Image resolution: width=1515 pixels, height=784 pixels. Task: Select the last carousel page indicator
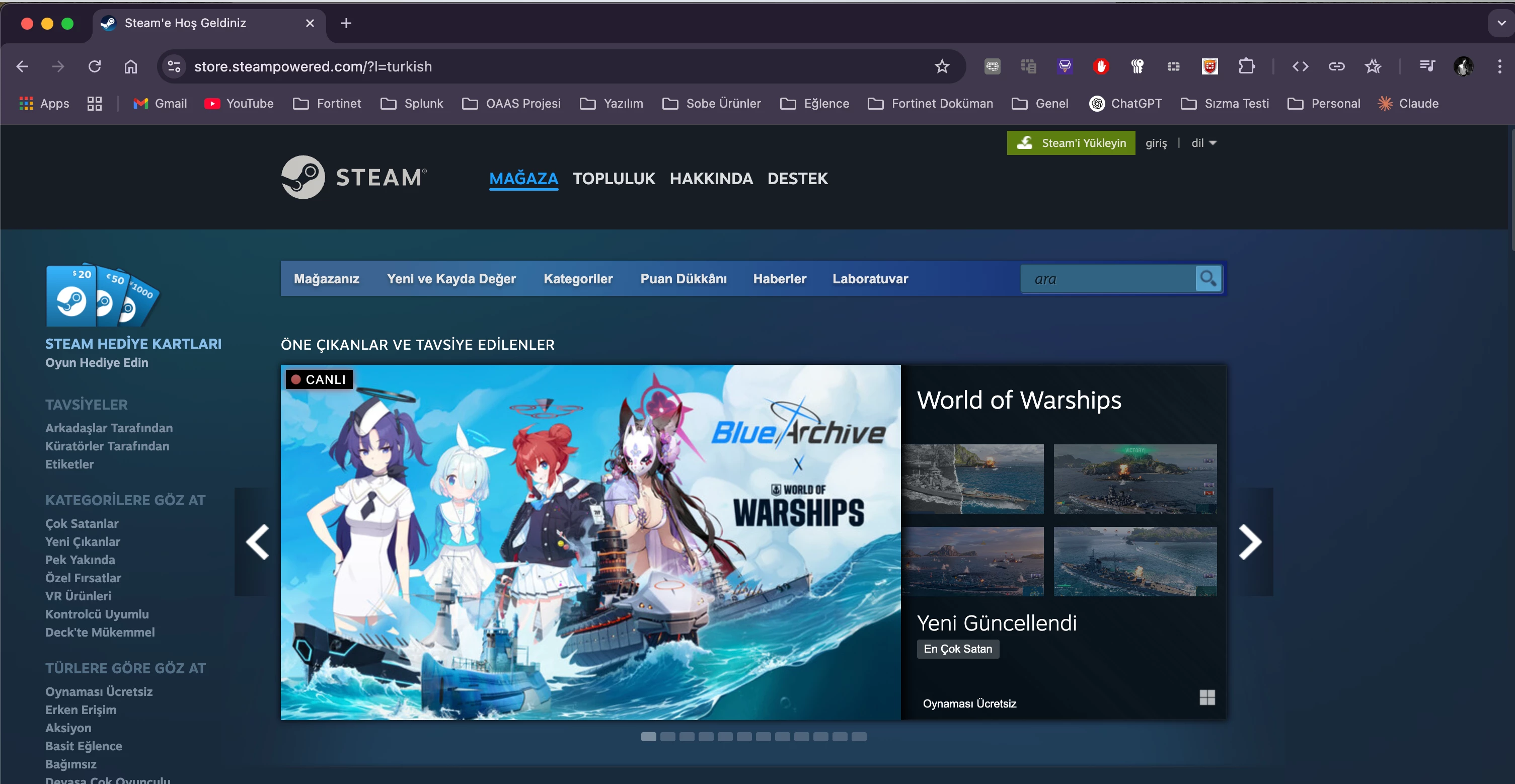point(859,736)
